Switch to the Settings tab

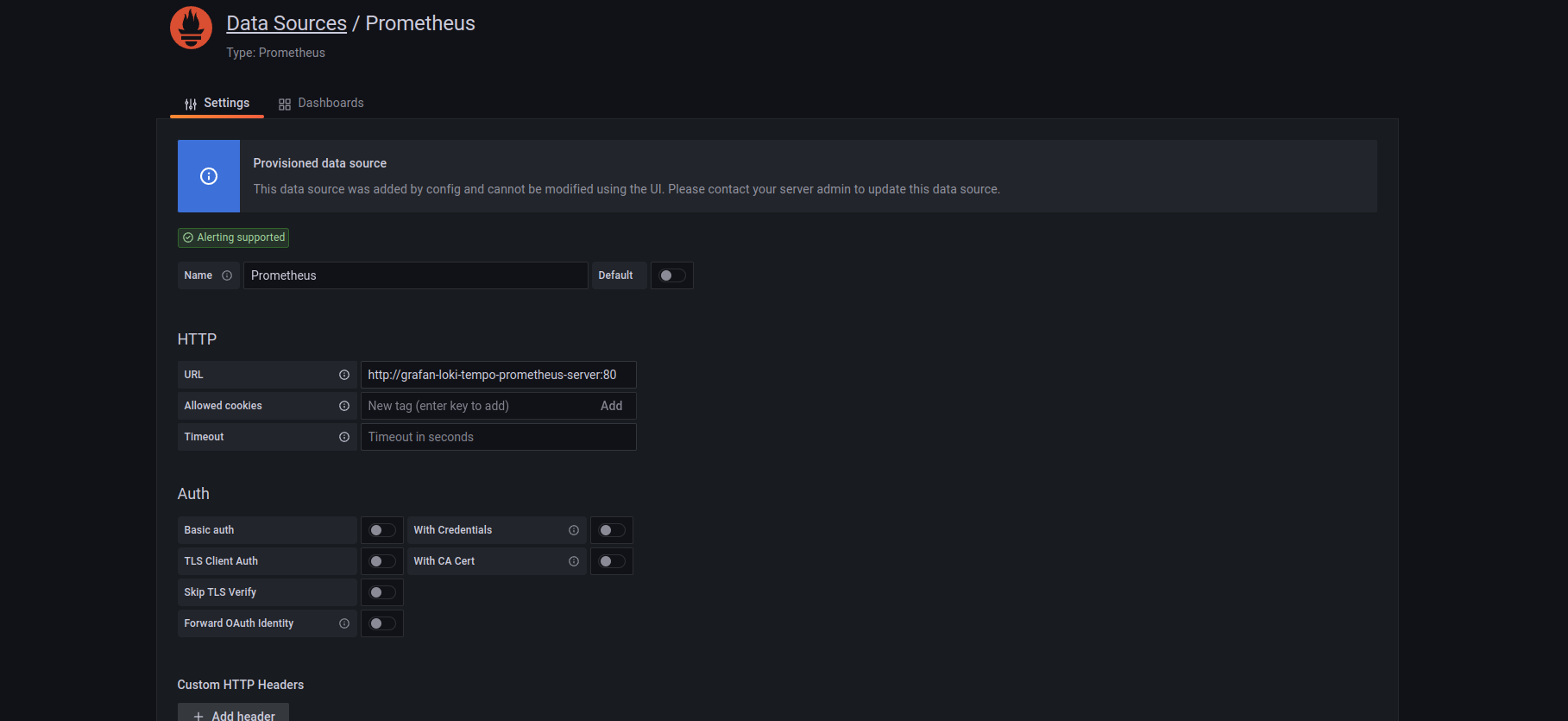[x=217, y=103]
